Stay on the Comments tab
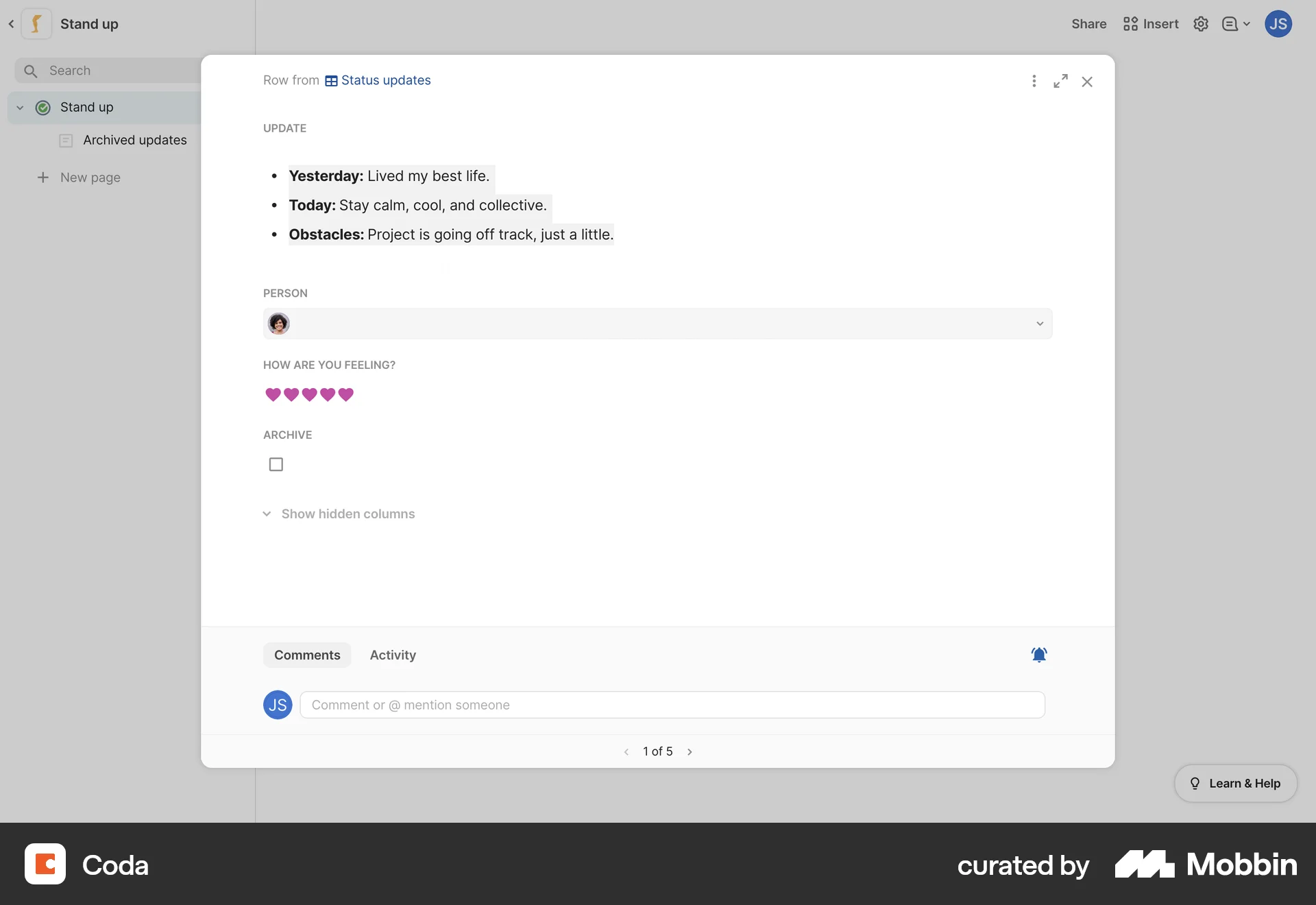1316x905 pixels. click(306, 655)
